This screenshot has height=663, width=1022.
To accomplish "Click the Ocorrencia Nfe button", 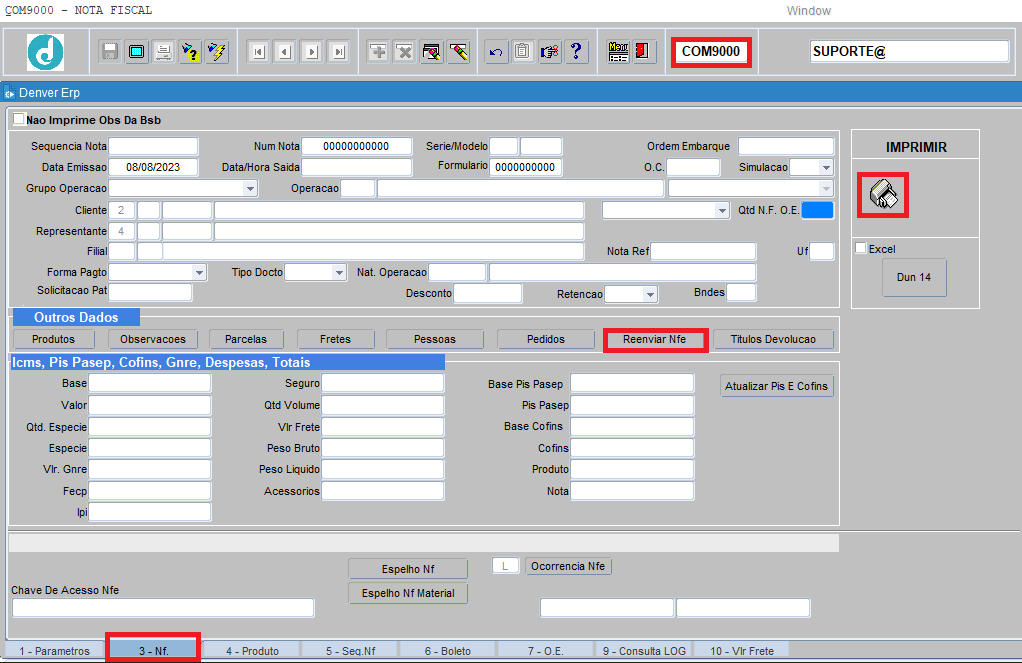I will tap(568, 566).
